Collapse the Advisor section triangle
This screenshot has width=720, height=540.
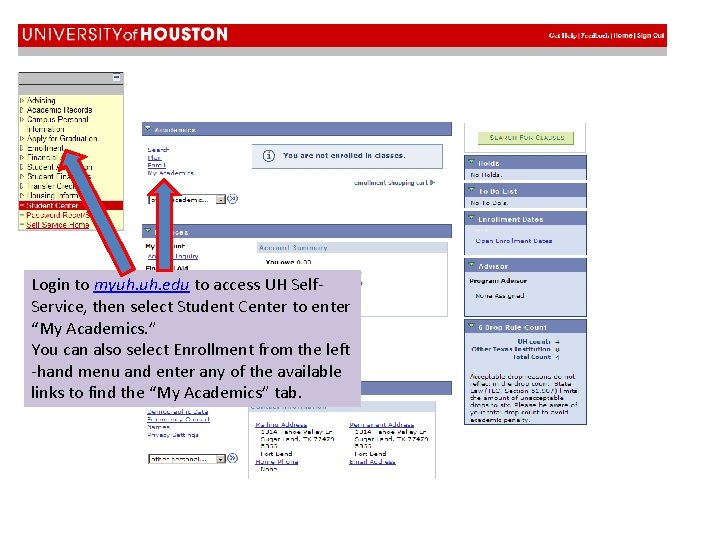point(471,265)
